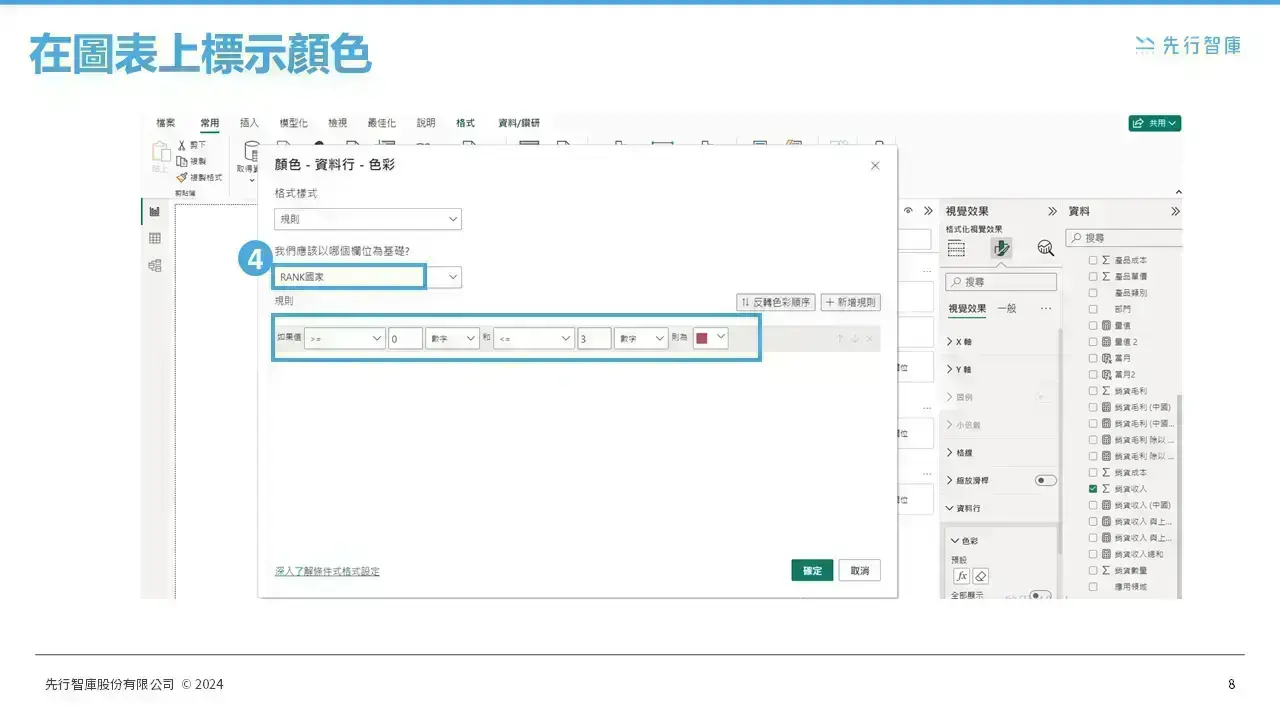Screen dimensions: 1280x720
Task: Open the Table view sidebar icon
Action: click(155, 238)
